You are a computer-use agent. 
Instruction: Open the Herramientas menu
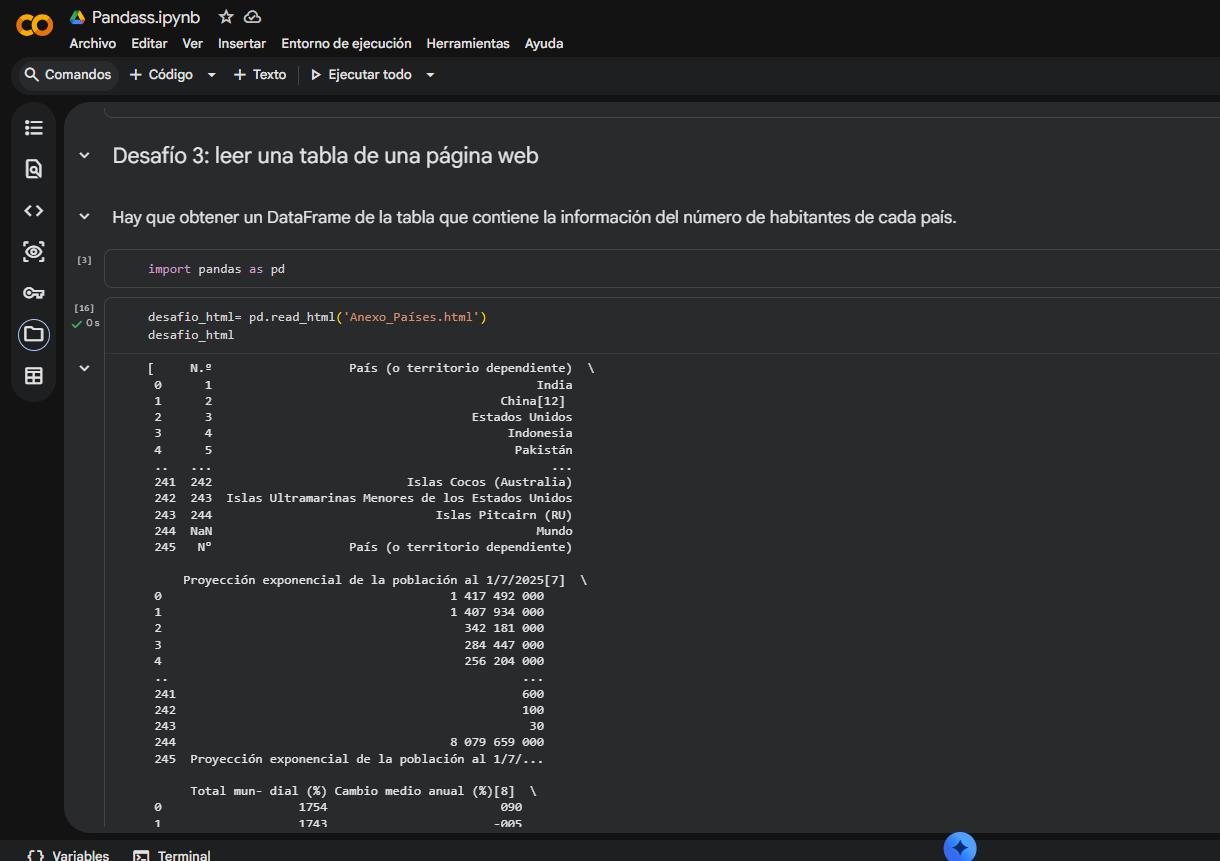[468, 44]
